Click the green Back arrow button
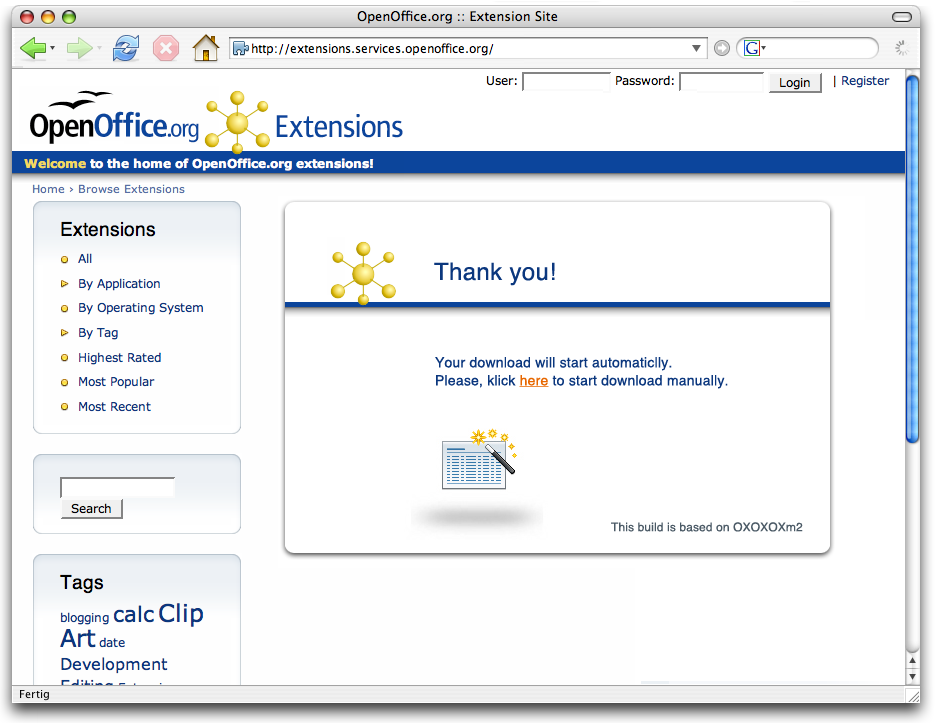Image resolution: width=936 pixels, height=725 pixels. [x=33, y=48]
